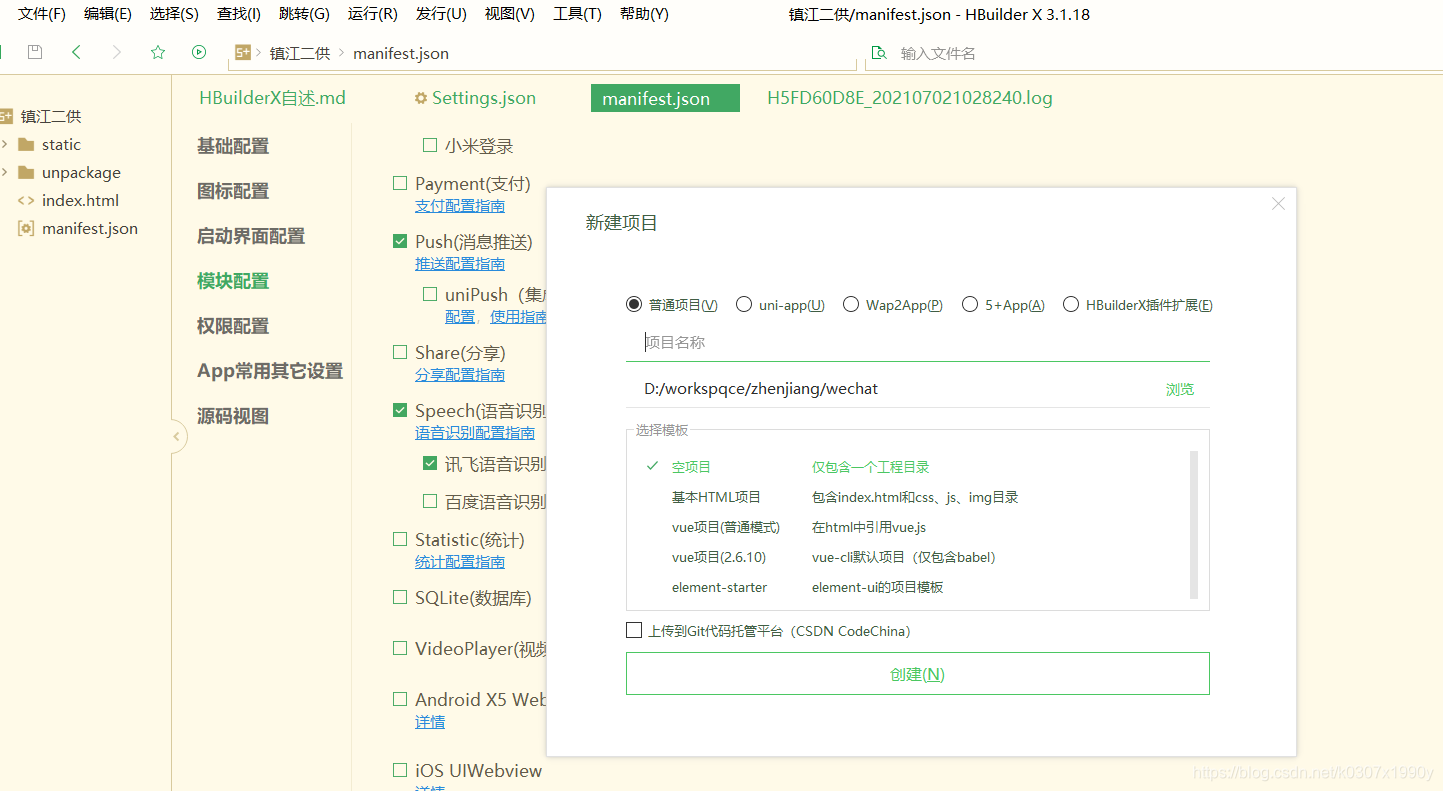The width and height of the screenshot is (1443, 791).
Task: Click the manifest.json file icon in sidebar
Action: 25,228
